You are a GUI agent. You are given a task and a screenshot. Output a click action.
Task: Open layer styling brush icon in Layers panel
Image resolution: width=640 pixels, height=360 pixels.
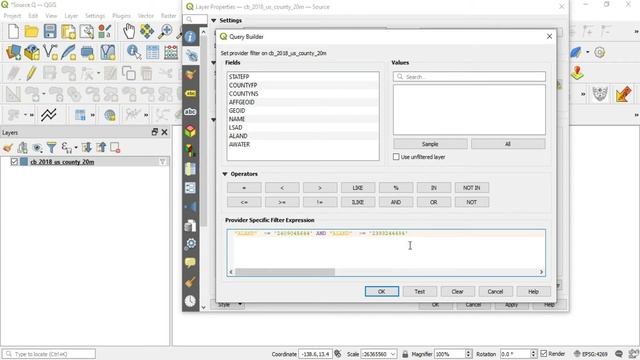(x=7, y=147)
